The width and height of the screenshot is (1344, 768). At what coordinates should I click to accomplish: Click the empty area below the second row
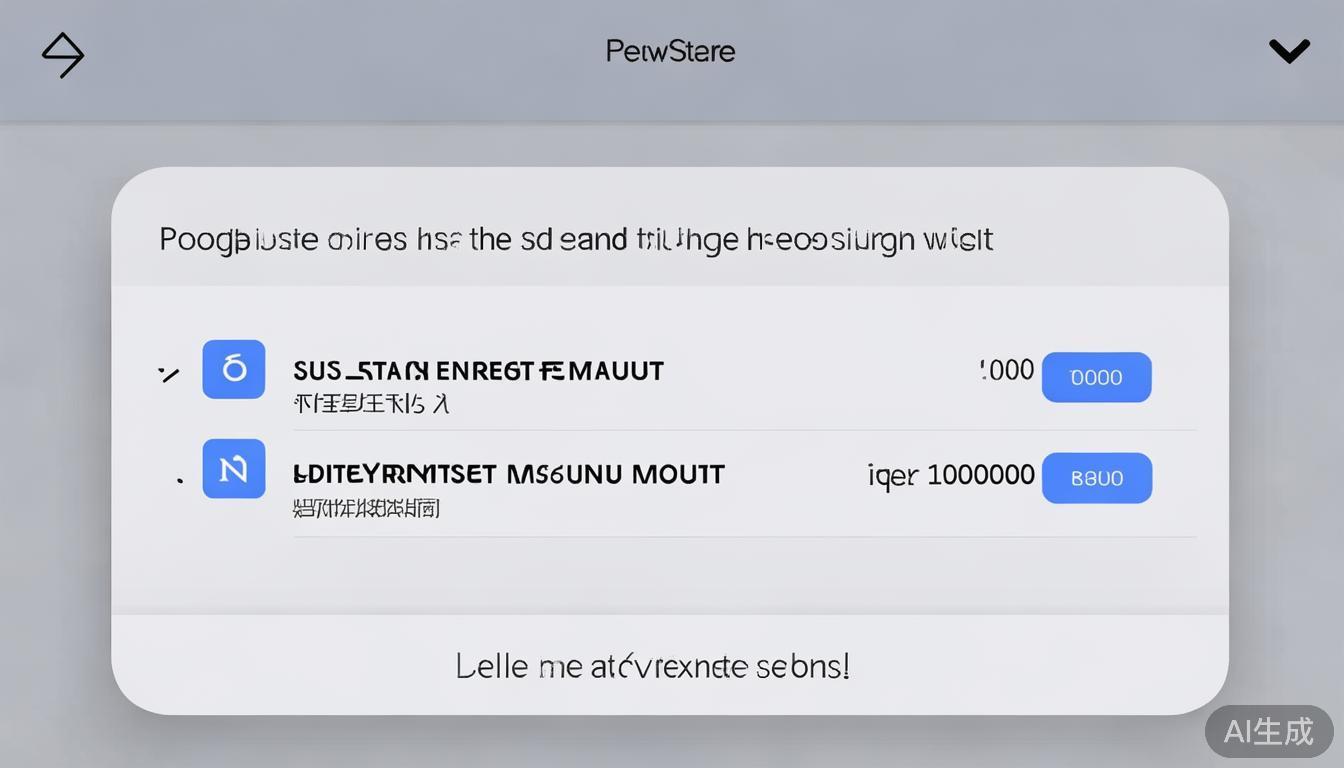click(670, 575)
